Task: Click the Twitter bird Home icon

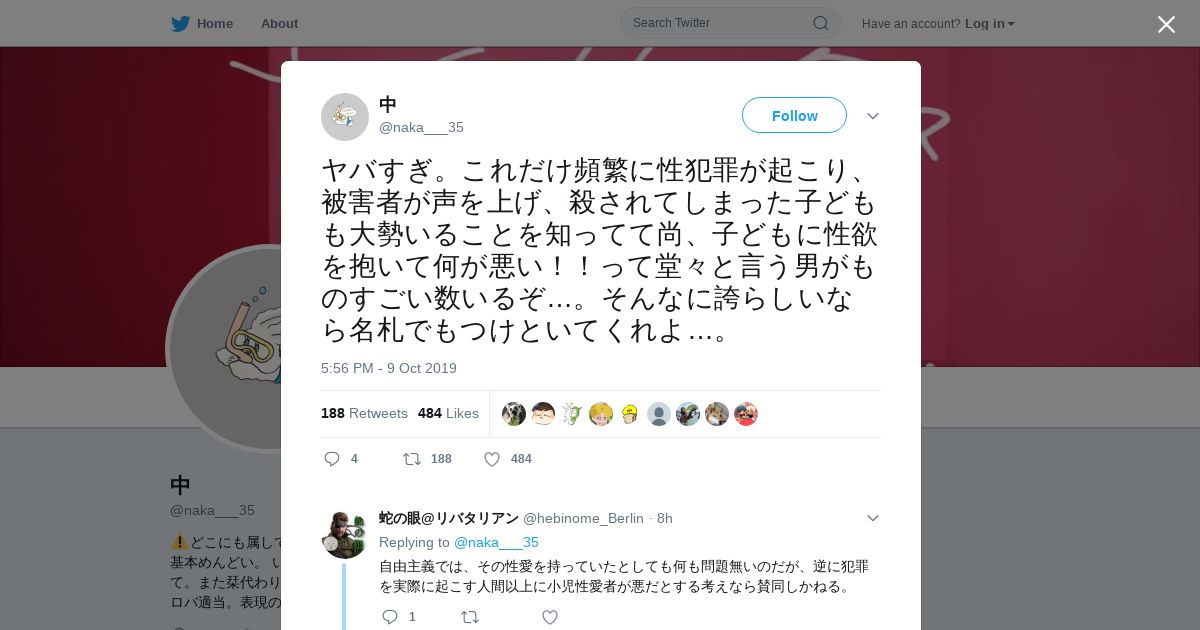Action: pos(180,23)
